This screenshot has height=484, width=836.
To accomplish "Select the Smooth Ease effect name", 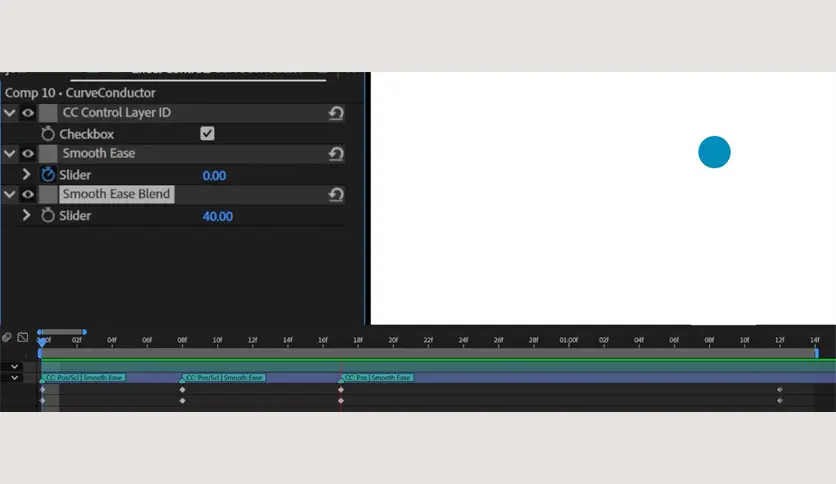I will [x=99, y=154].
